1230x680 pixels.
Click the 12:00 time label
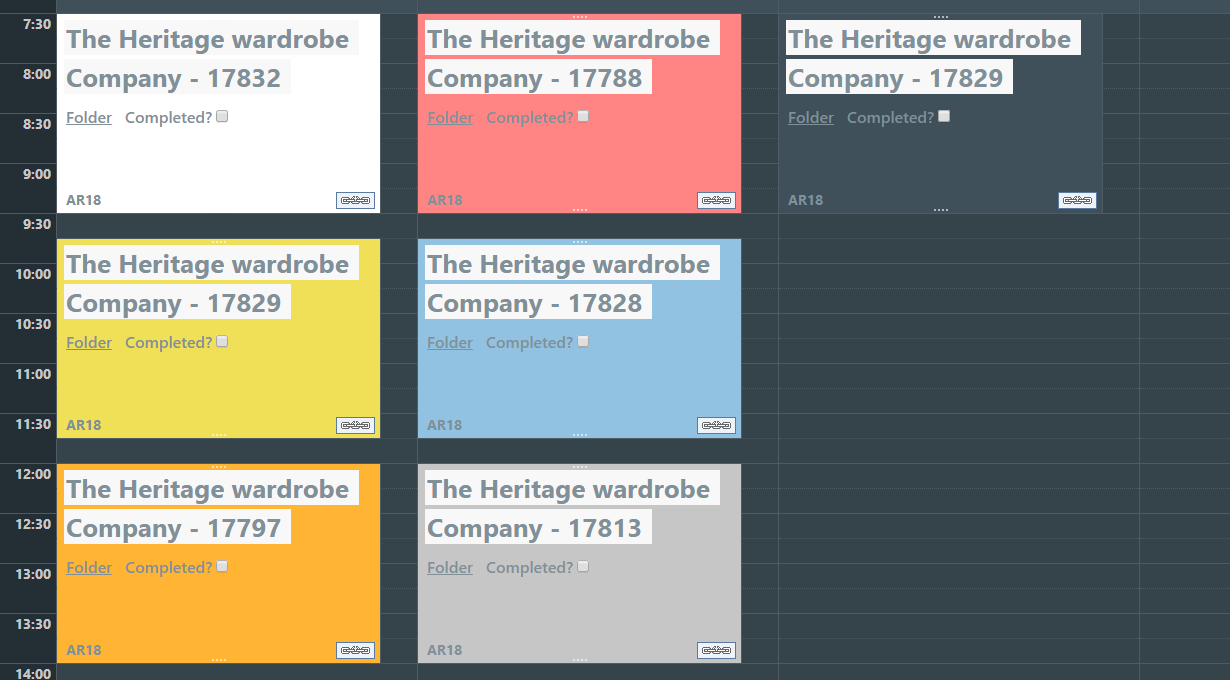[x=32, y=474]
